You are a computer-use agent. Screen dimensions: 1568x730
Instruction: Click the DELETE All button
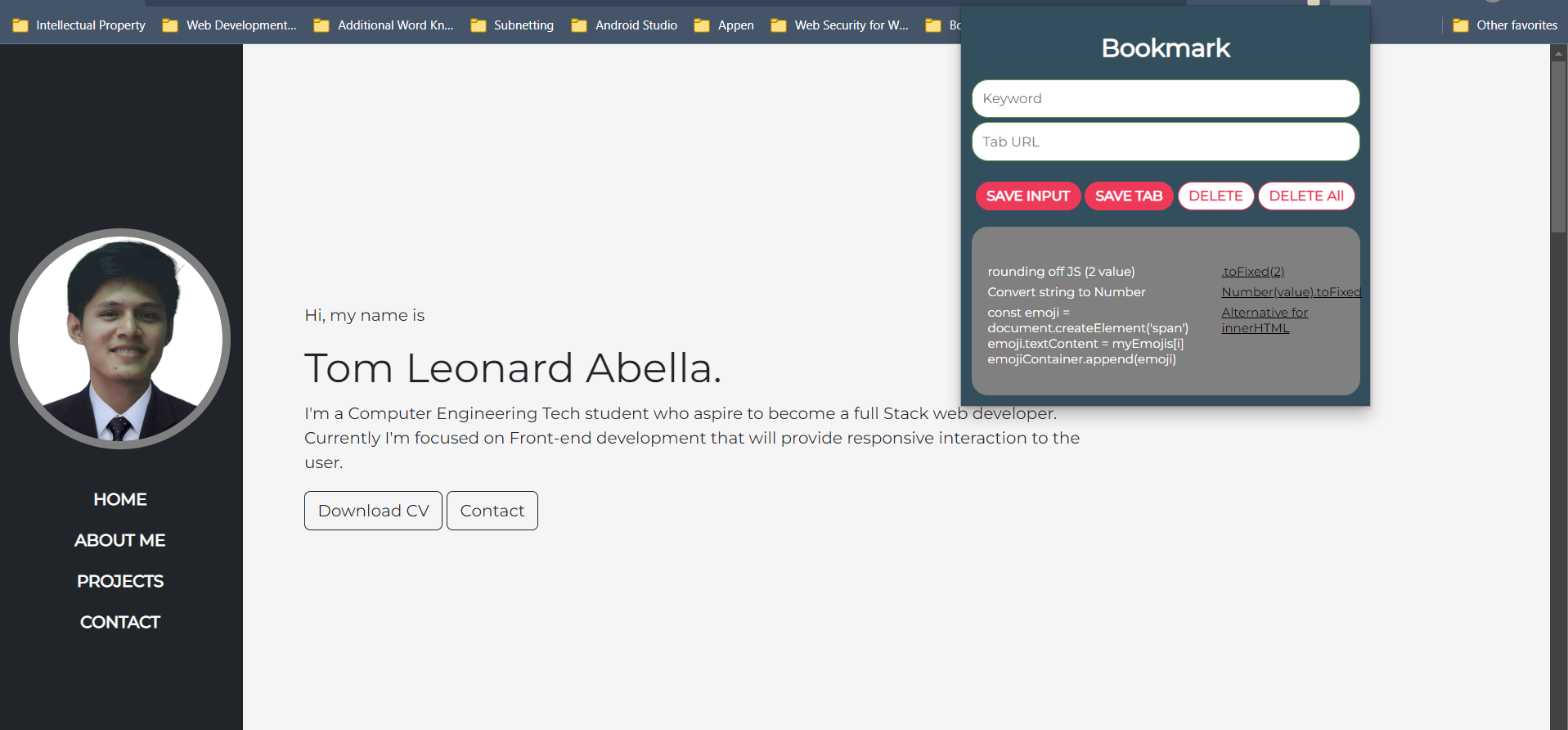tap(1305, 196)
